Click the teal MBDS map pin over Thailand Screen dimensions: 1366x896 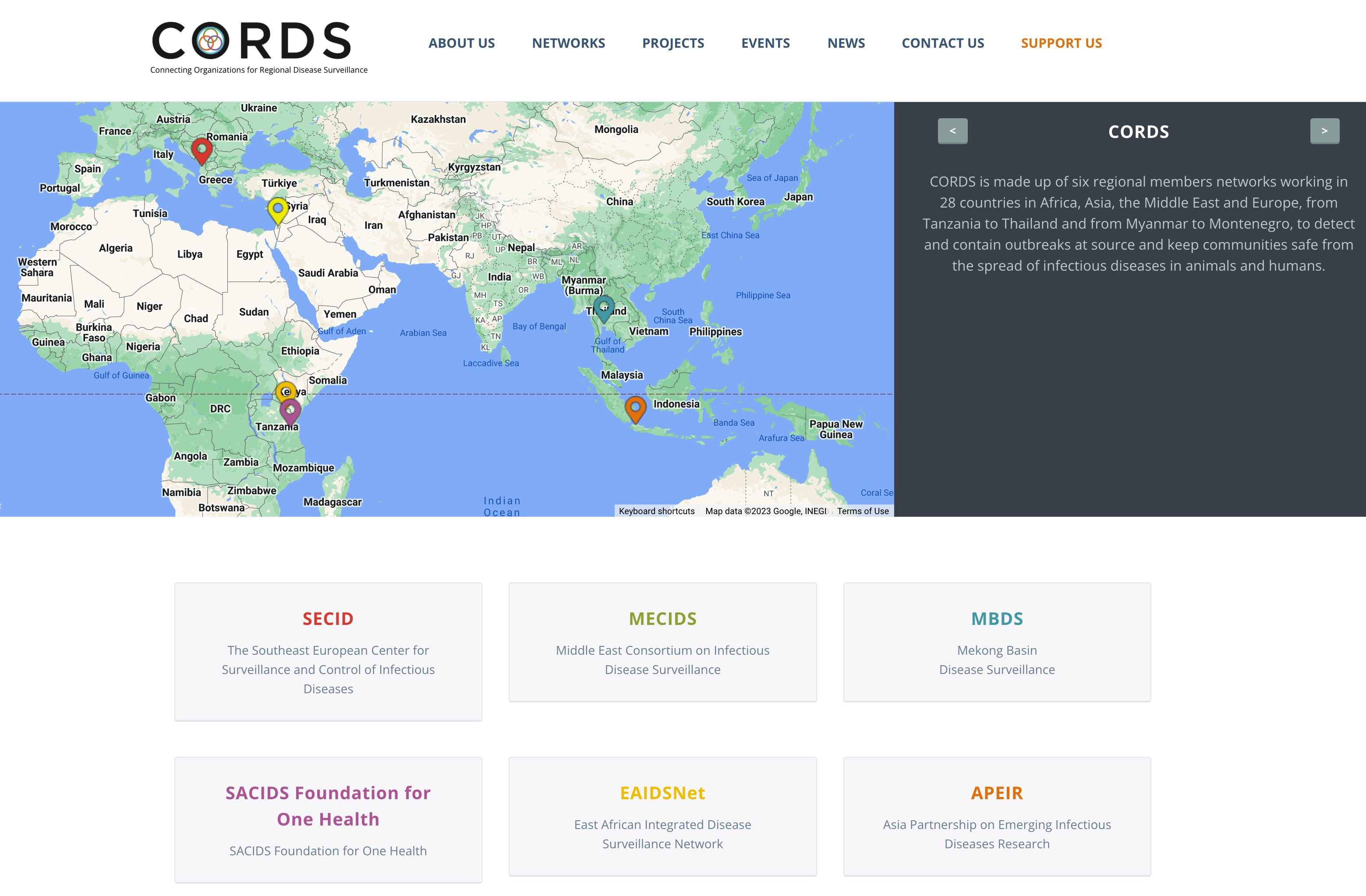(x=604, y=309)
